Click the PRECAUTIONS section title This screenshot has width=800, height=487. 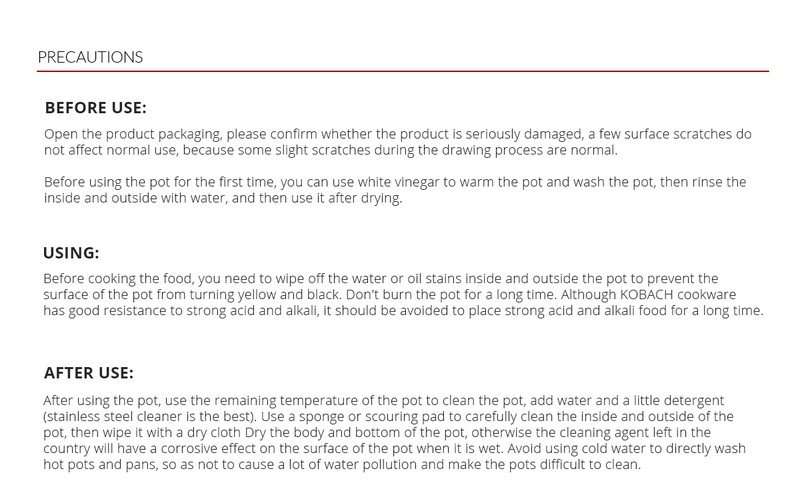[x=90, y=57]
